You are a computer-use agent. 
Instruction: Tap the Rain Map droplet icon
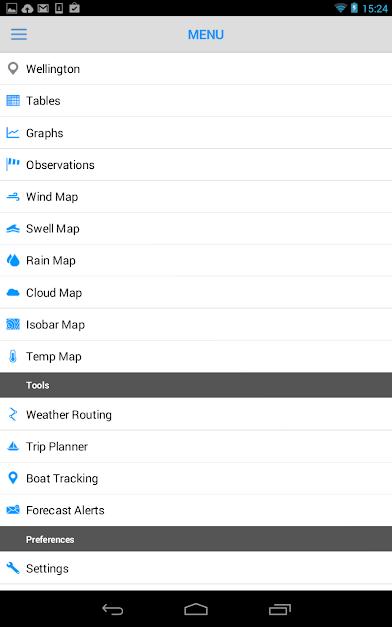tap(13, 260)
